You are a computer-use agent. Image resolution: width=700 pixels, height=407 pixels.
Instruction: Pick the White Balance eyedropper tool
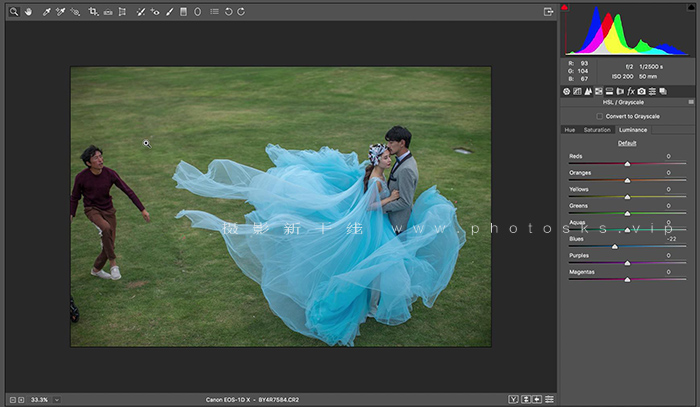pos(46,12)
